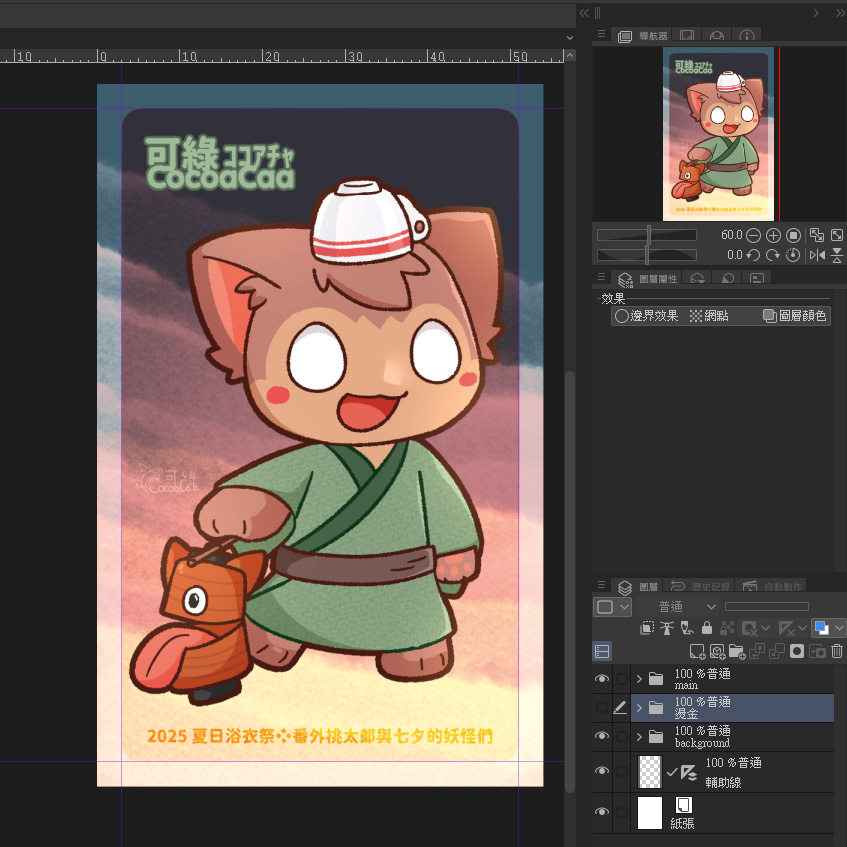The height and width of the screenshot is (847, 847).
Task: Lock transparent pixels icon
Action: 727,628
